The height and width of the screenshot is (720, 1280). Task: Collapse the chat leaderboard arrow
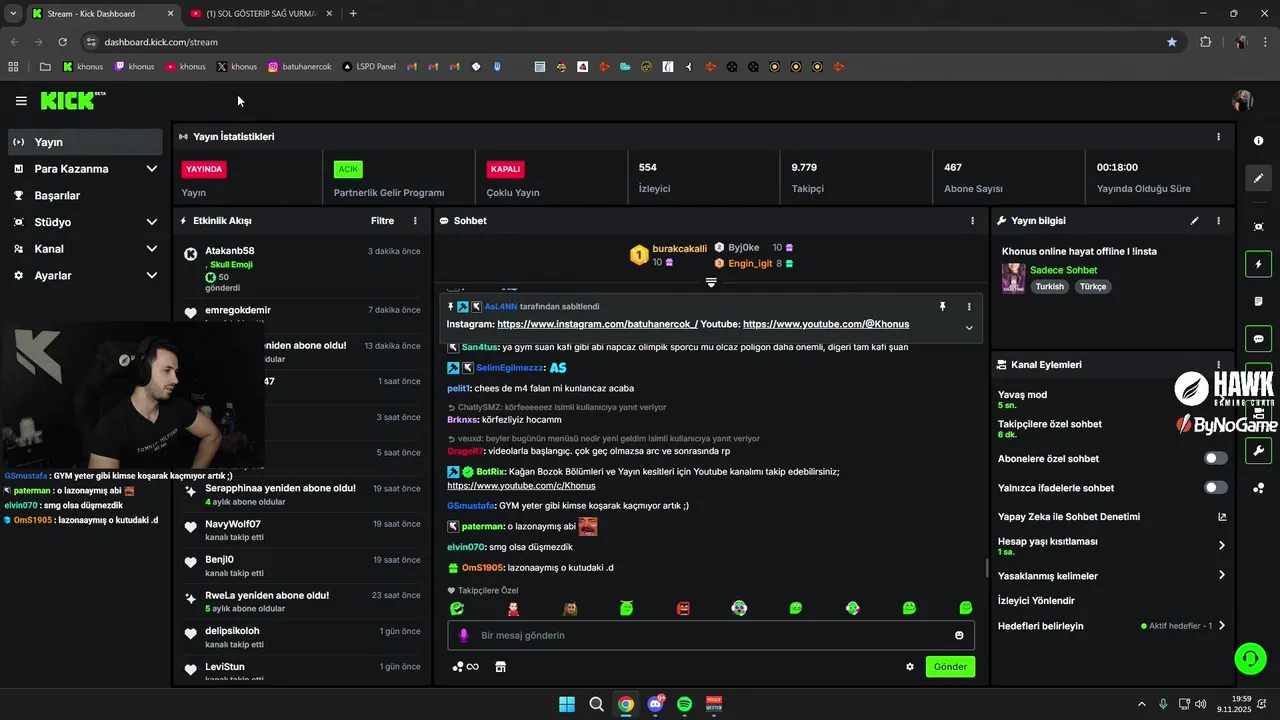(711, 283)
